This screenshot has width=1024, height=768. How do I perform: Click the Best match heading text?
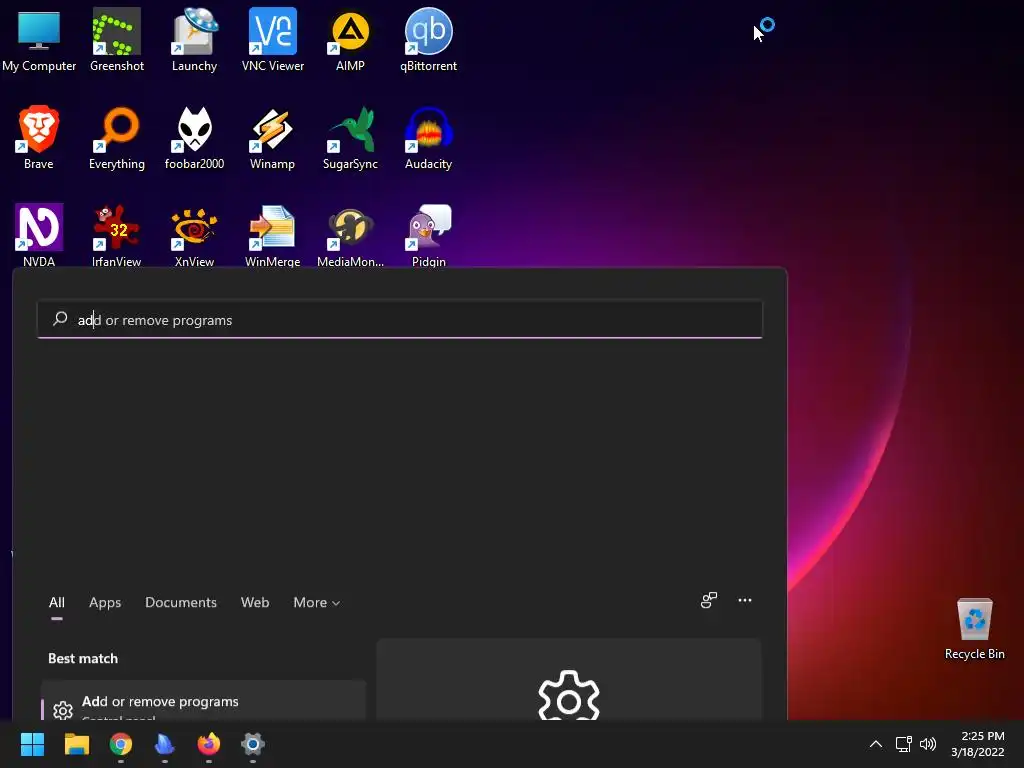click(83, 658)
